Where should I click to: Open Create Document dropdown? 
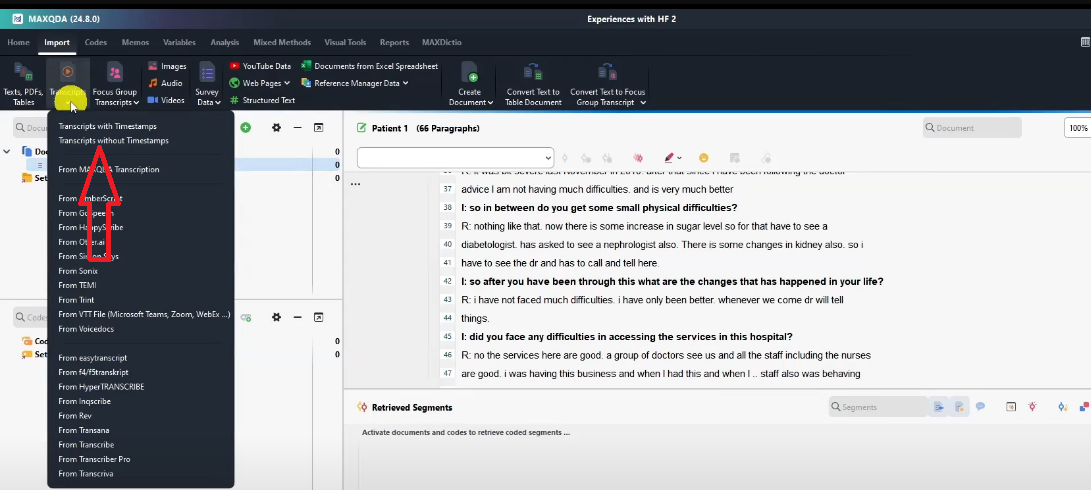(470, 83)
